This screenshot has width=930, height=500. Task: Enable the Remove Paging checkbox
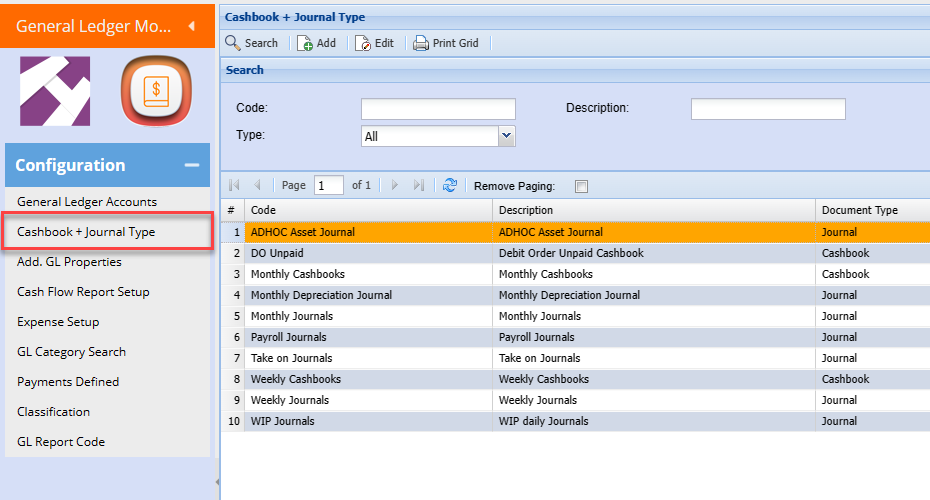(x=582, y=186)
